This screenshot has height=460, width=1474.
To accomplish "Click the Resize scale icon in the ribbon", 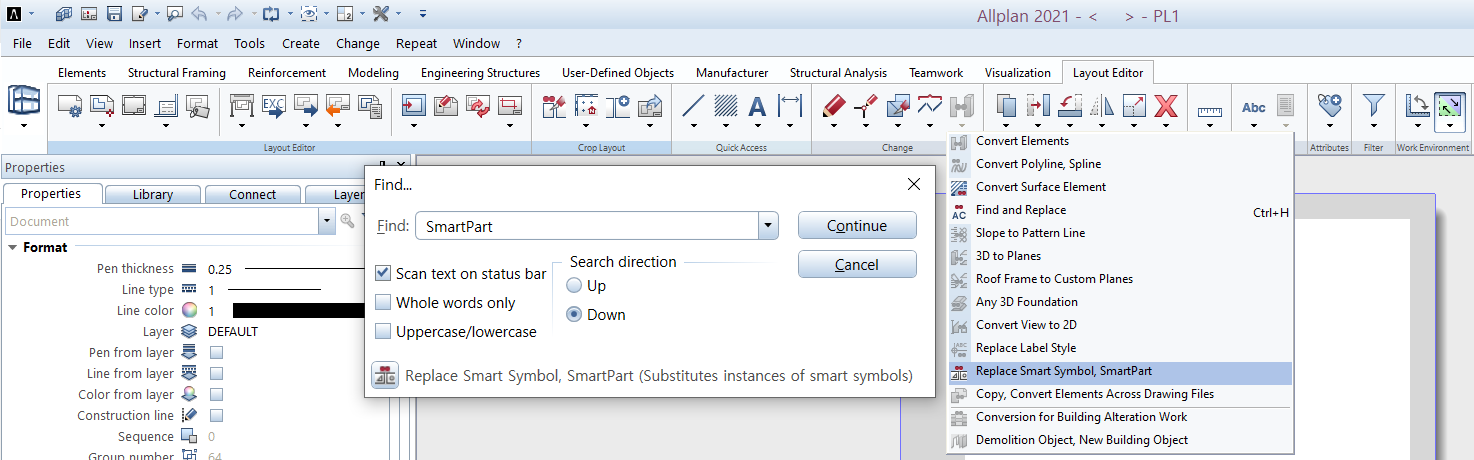I will tap(1134, 105).
